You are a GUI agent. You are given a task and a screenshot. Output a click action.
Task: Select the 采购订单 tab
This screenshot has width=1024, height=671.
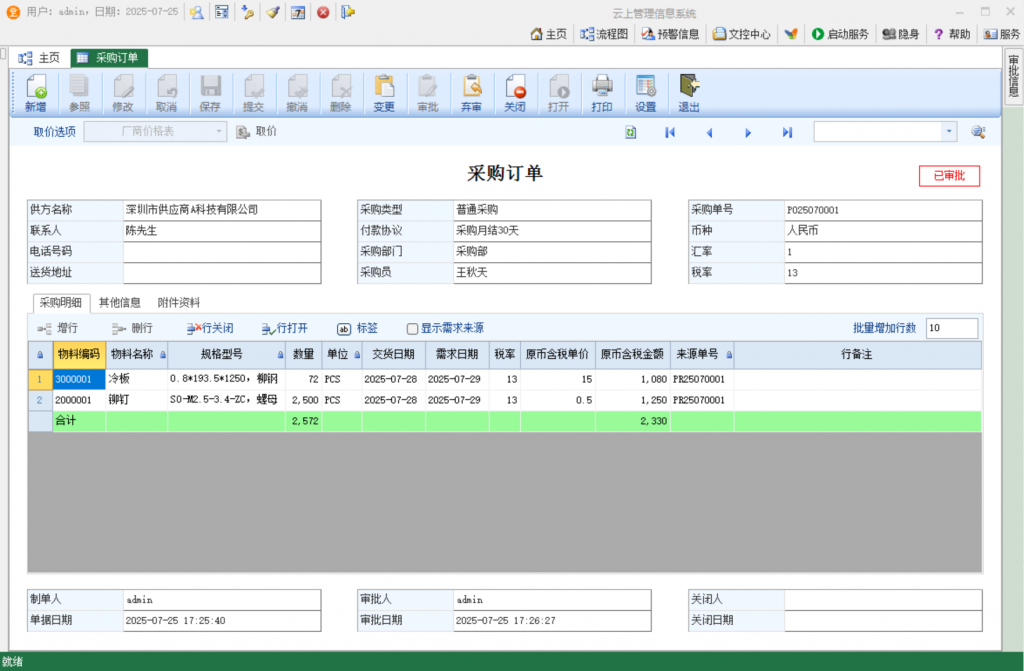[108, 58]
